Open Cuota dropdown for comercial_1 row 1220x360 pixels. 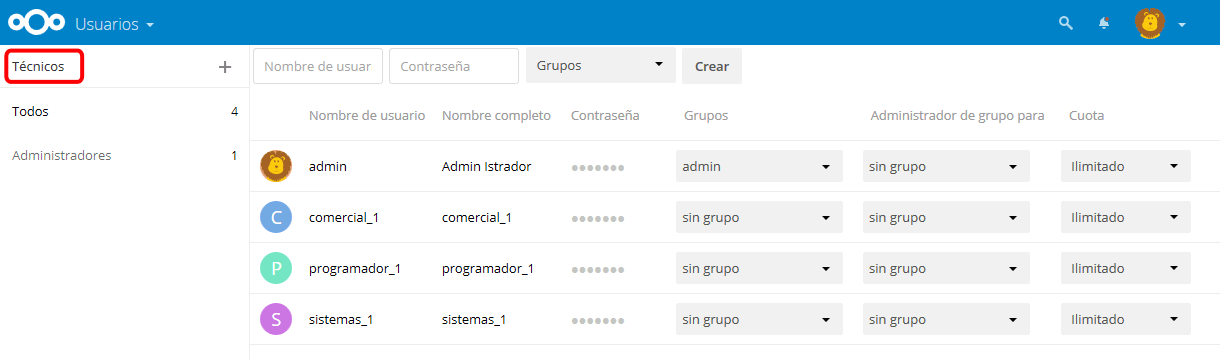point(1126,217)
